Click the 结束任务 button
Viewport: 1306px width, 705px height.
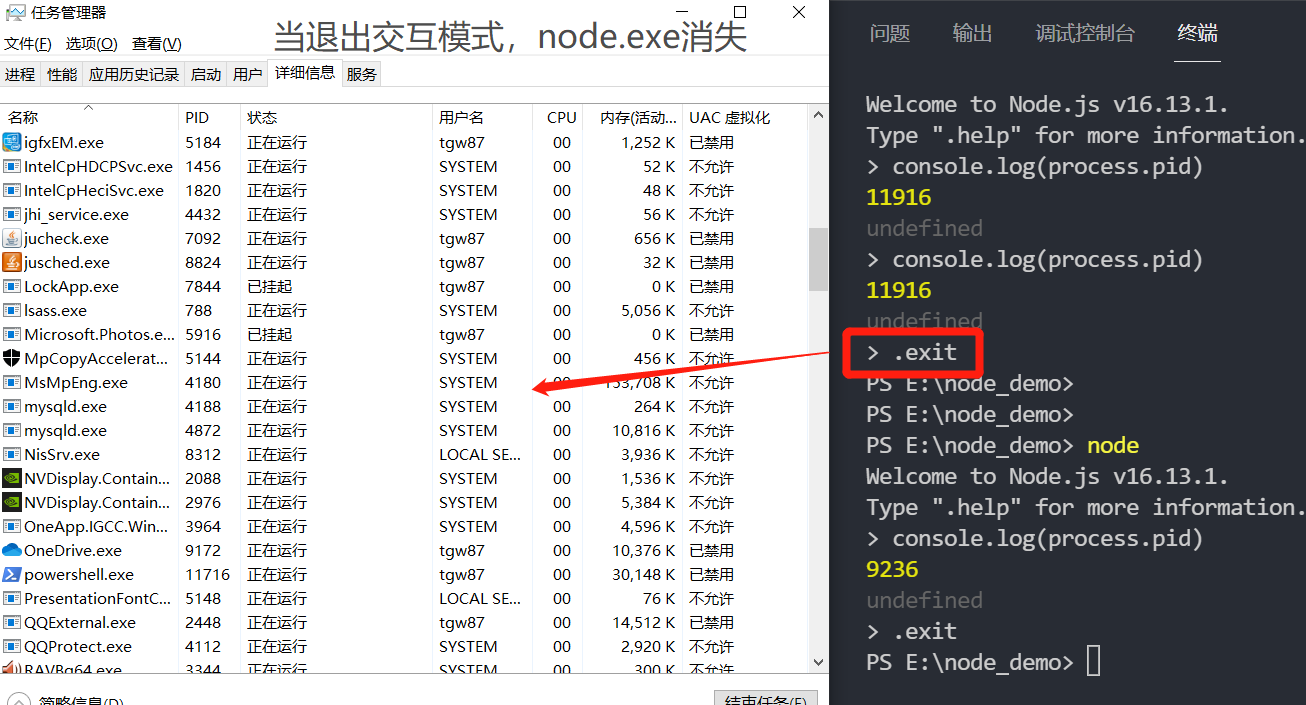766,700
